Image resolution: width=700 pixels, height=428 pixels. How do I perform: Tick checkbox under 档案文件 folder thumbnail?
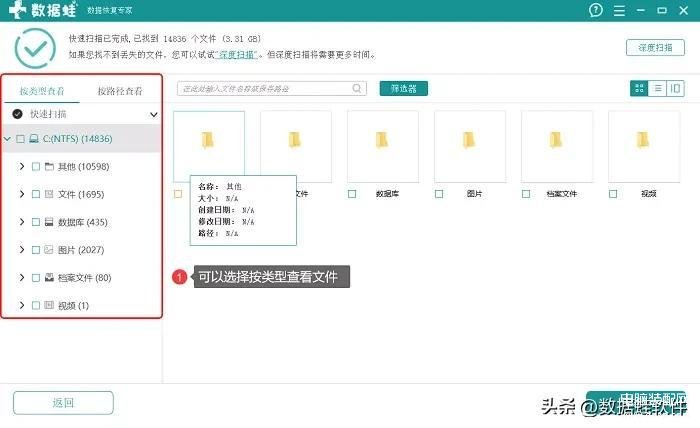[x=526, y=194]
